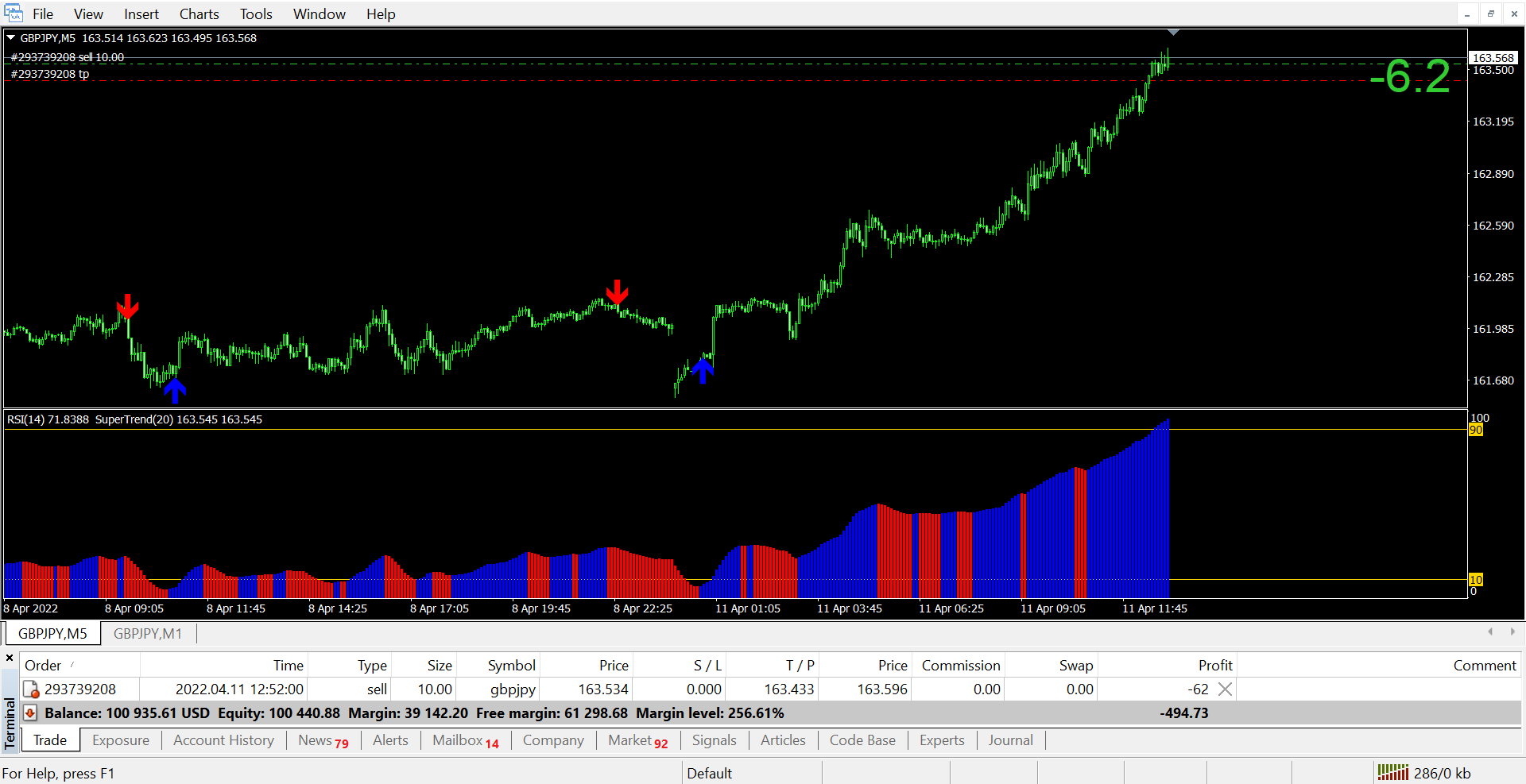This screenshot has height=784, width=1526.
Task: Open the Charts menu
Action: point(199,14)
